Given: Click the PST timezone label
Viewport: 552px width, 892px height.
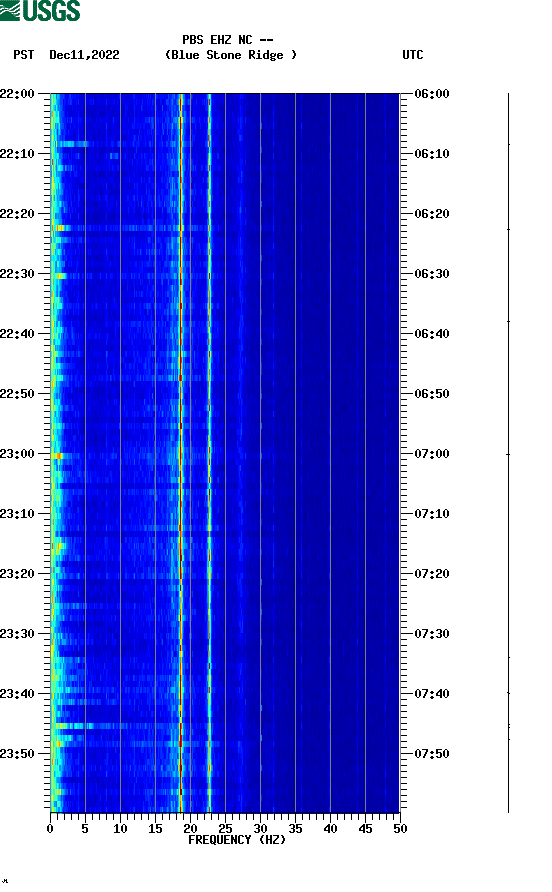Looking at the screenshot, I should (x=24, y=55).
